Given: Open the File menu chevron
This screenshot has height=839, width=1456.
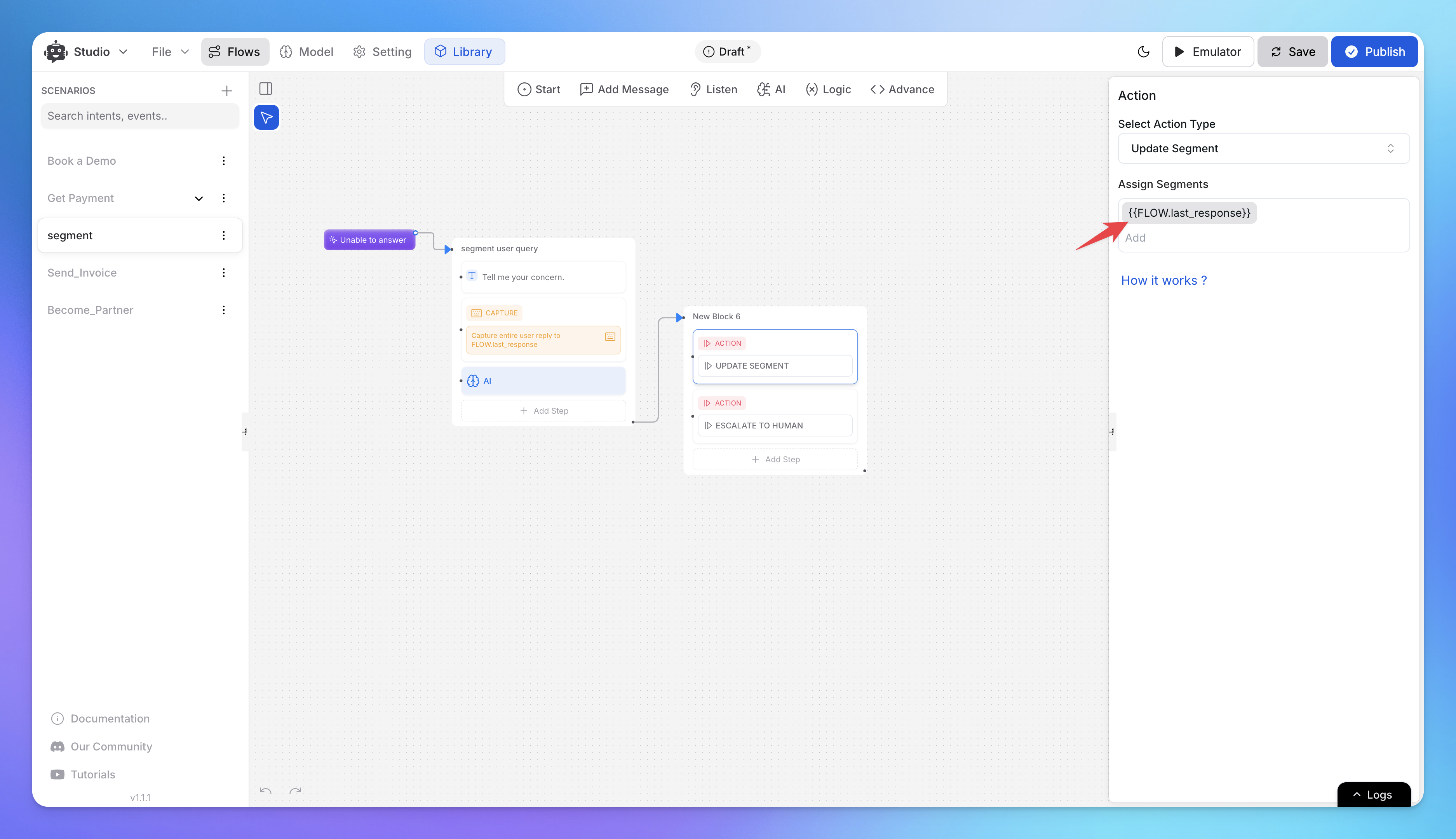Looking at the screenshot, I should tap(185, 52).
